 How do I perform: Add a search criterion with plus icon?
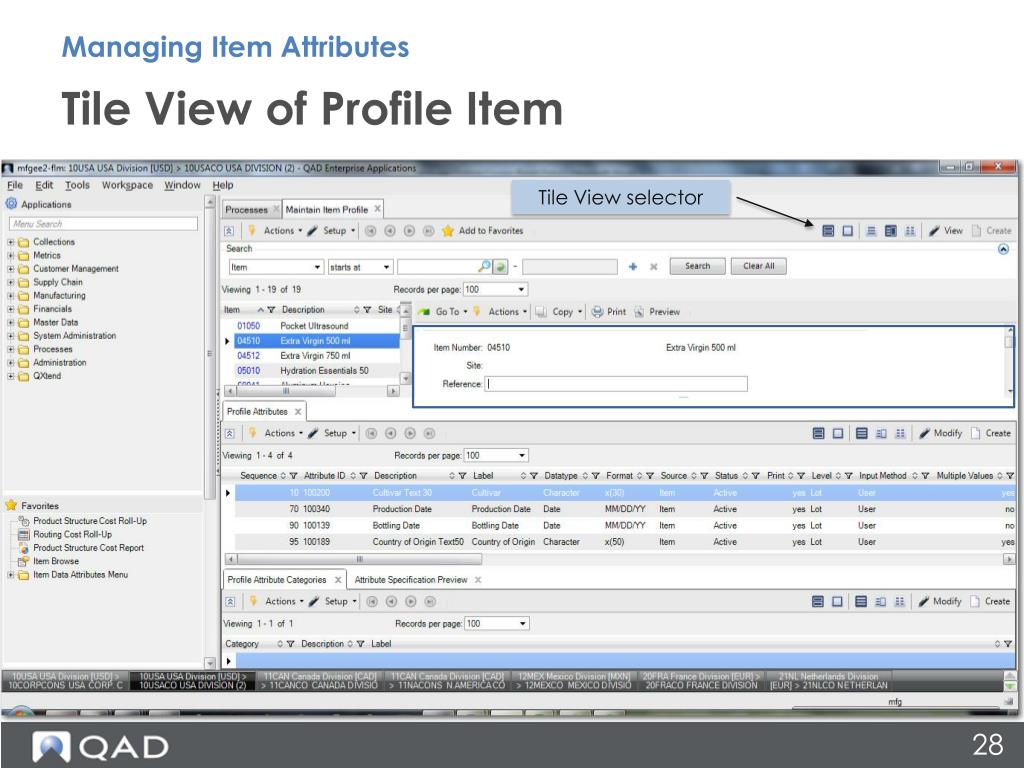[632, 266]
